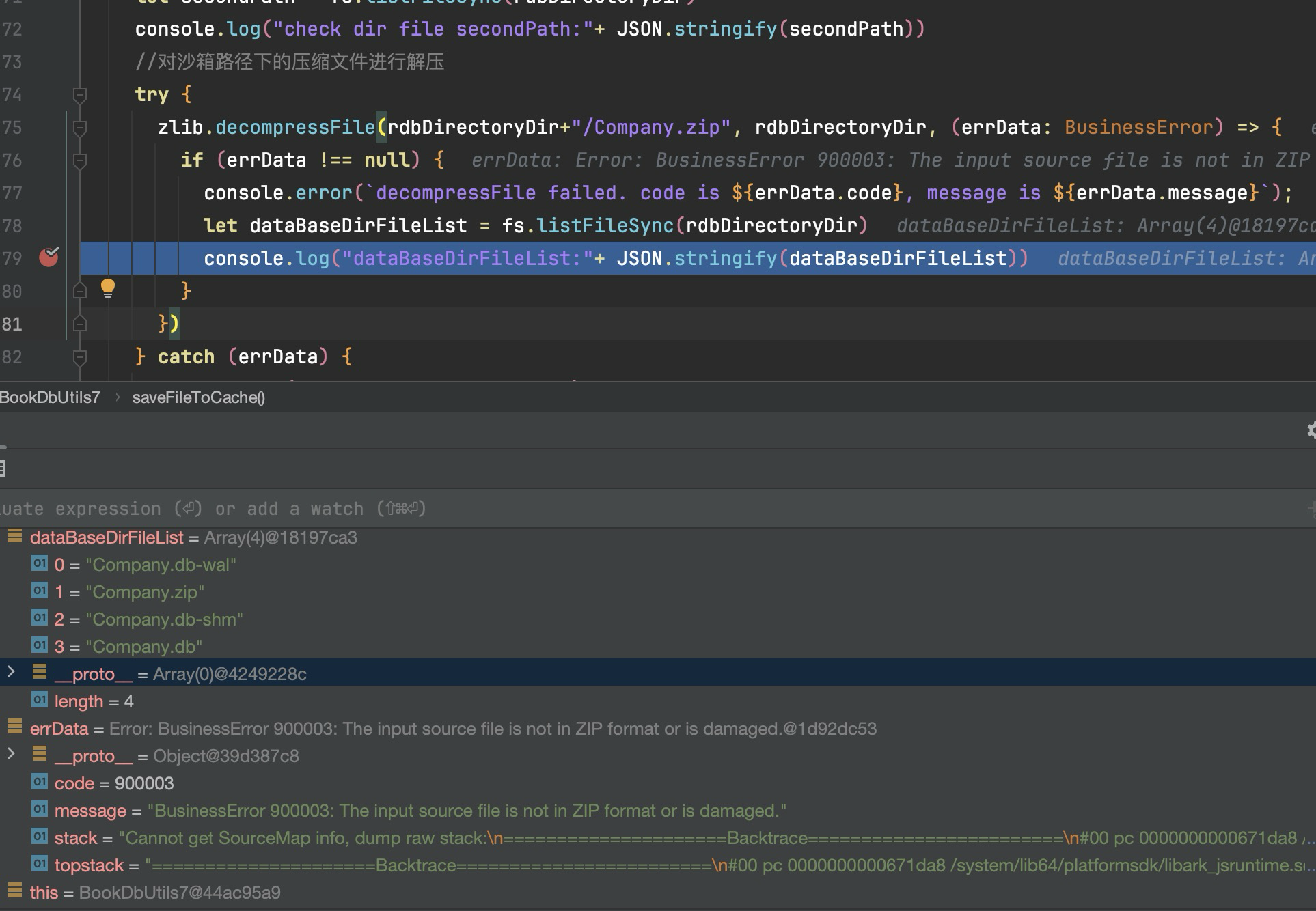Click the lightbulb quick-fix icon
The width and height of the screenshot is (1316, 911).
click(108, 289)
